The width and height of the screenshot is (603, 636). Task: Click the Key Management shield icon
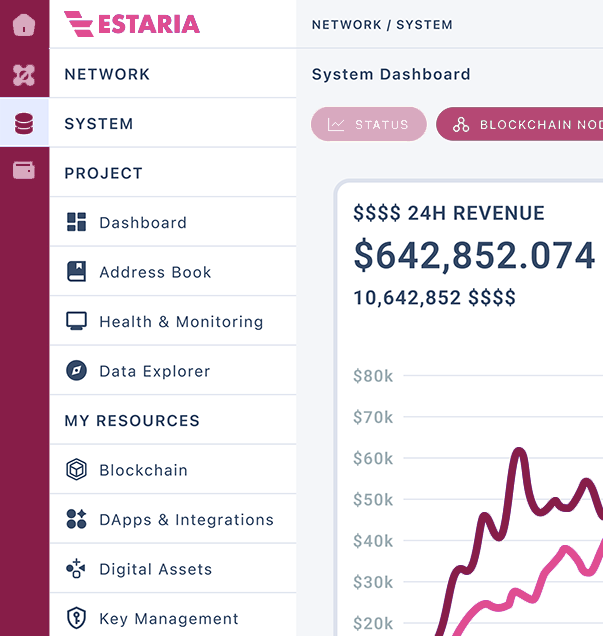pyautogui.click(x=76, y=618)
